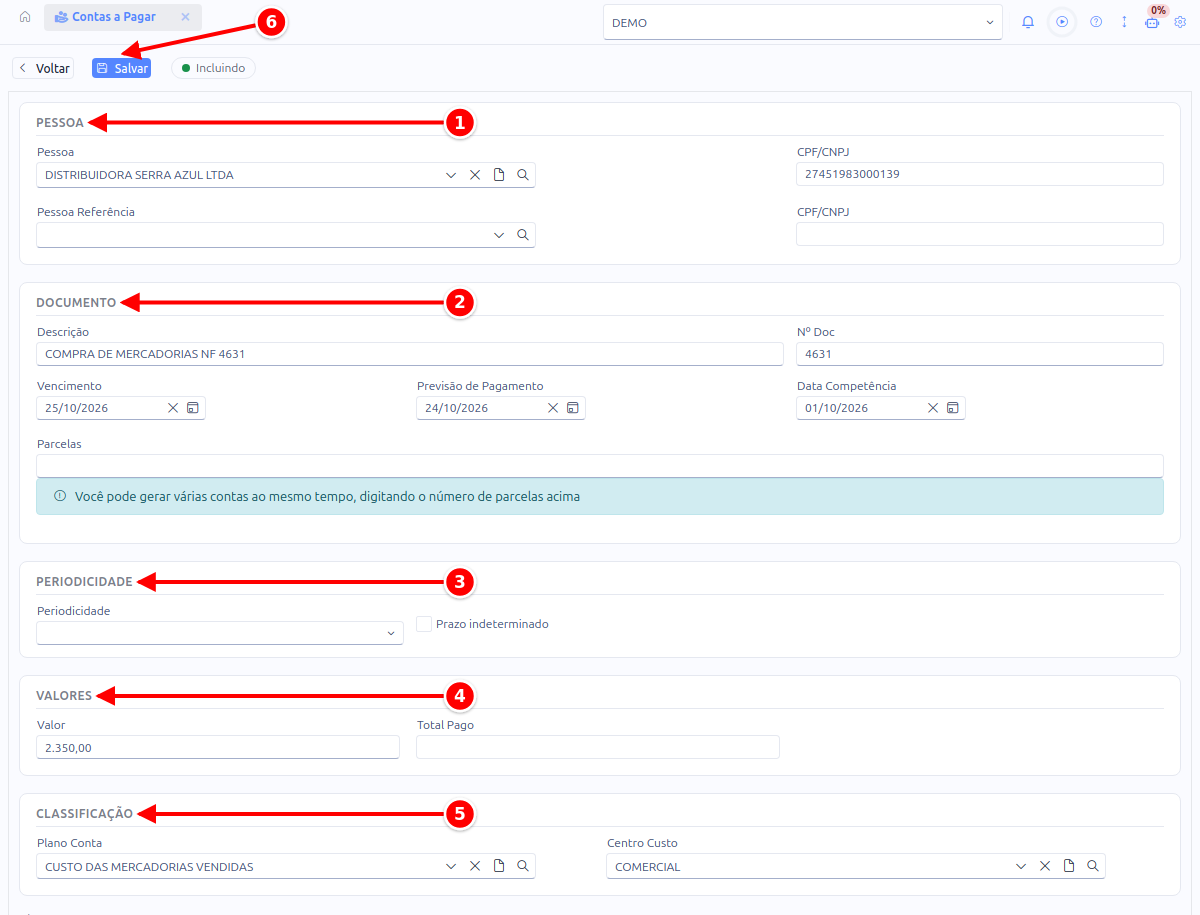Click into the Nº Doc field
The image size is (1200, 915).
tap(980, 354)
